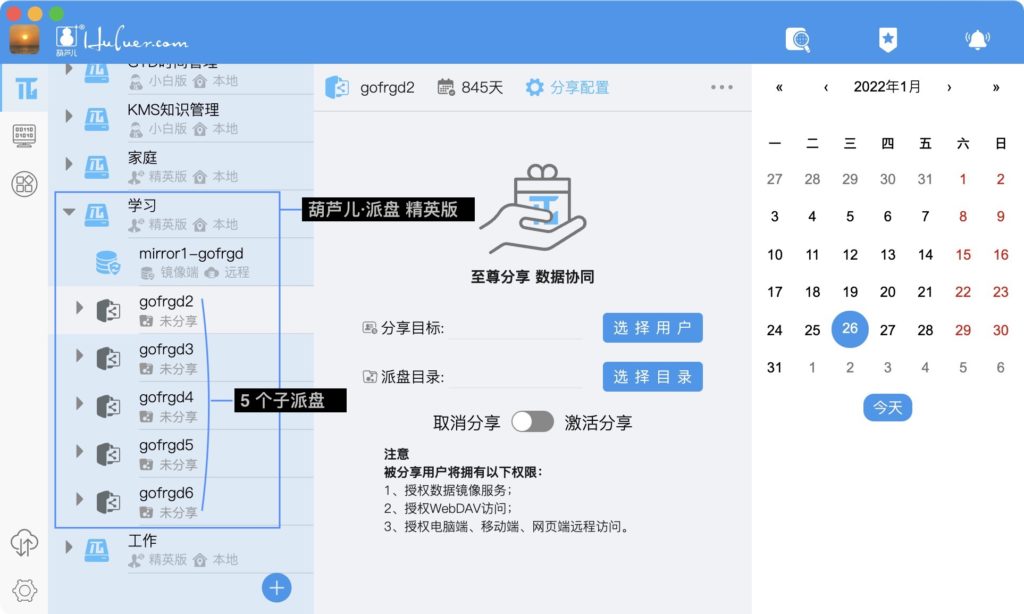
Task: Open 分享配置 share settings link
Action: (579, 88)
